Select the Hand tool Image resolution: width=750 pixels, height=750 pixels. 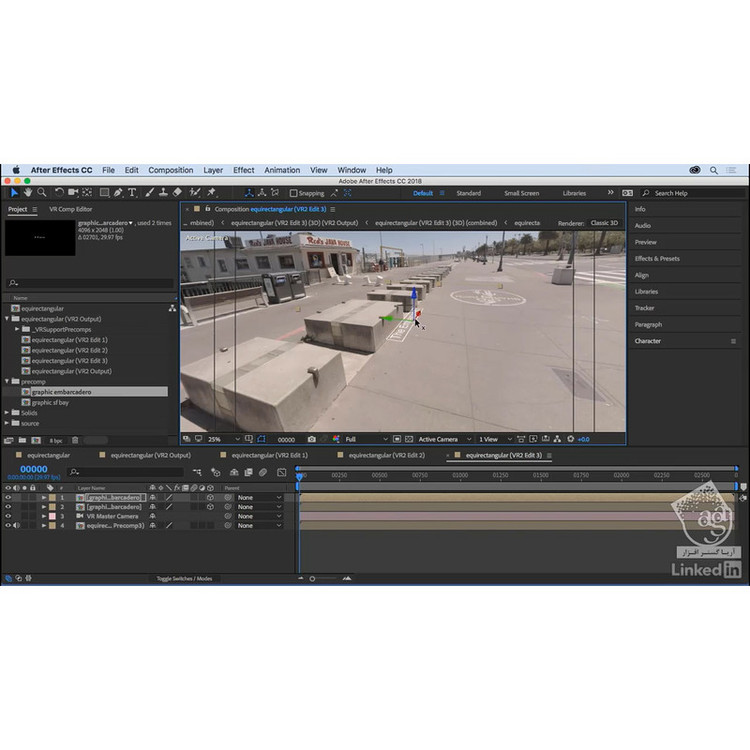pyautogui.click(x=28, y=192)
